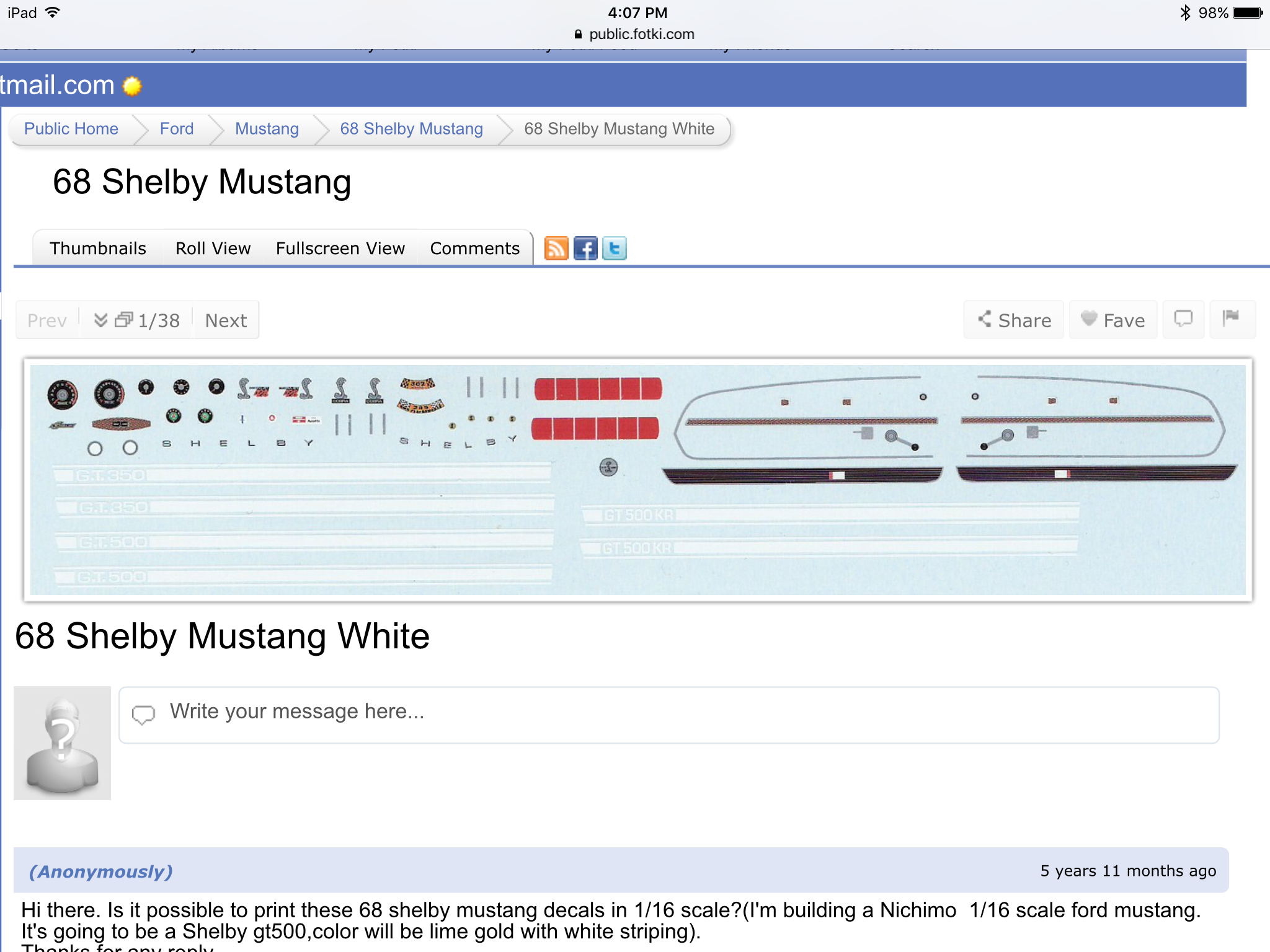Add photo to favorites with Fave
Viewport: 1270px width, 952px height.
(1113, 320)
